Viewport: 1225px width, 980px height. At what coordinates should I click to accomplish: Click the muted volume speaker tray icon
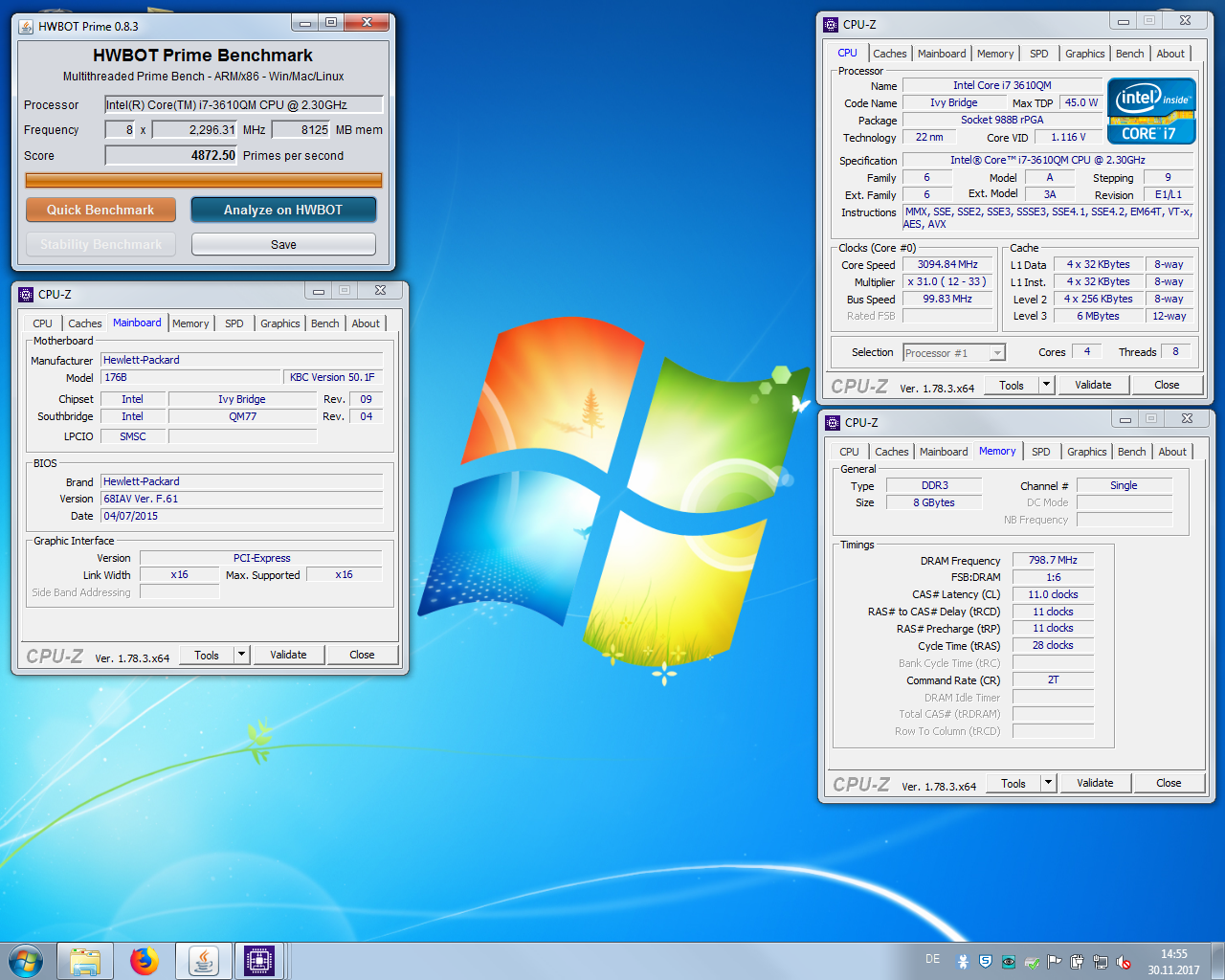(x=1124, y=962)
